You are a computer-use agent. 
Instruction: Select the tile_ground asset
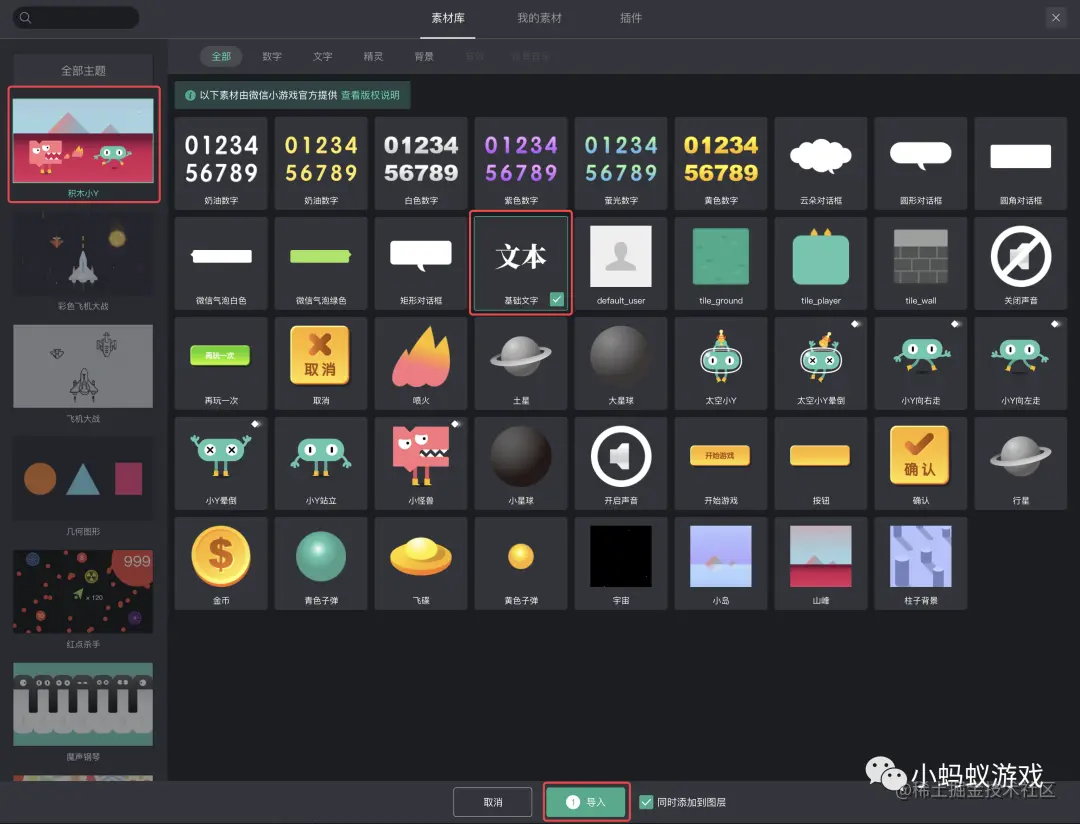(x=720, y=263)
